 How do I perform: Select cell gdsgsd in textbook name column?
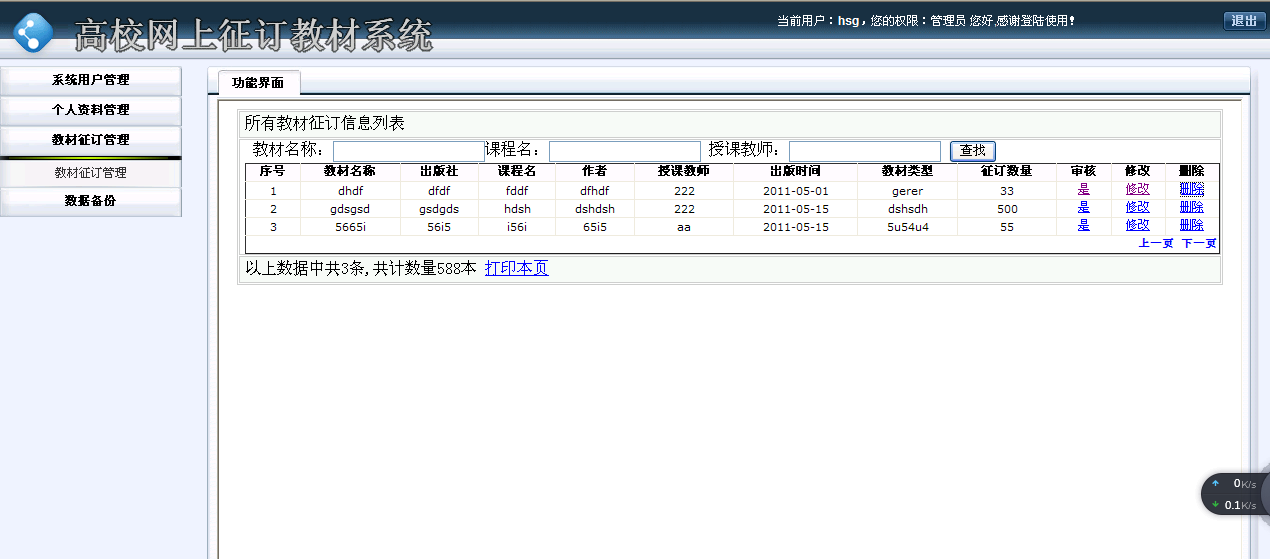(350, 209)
